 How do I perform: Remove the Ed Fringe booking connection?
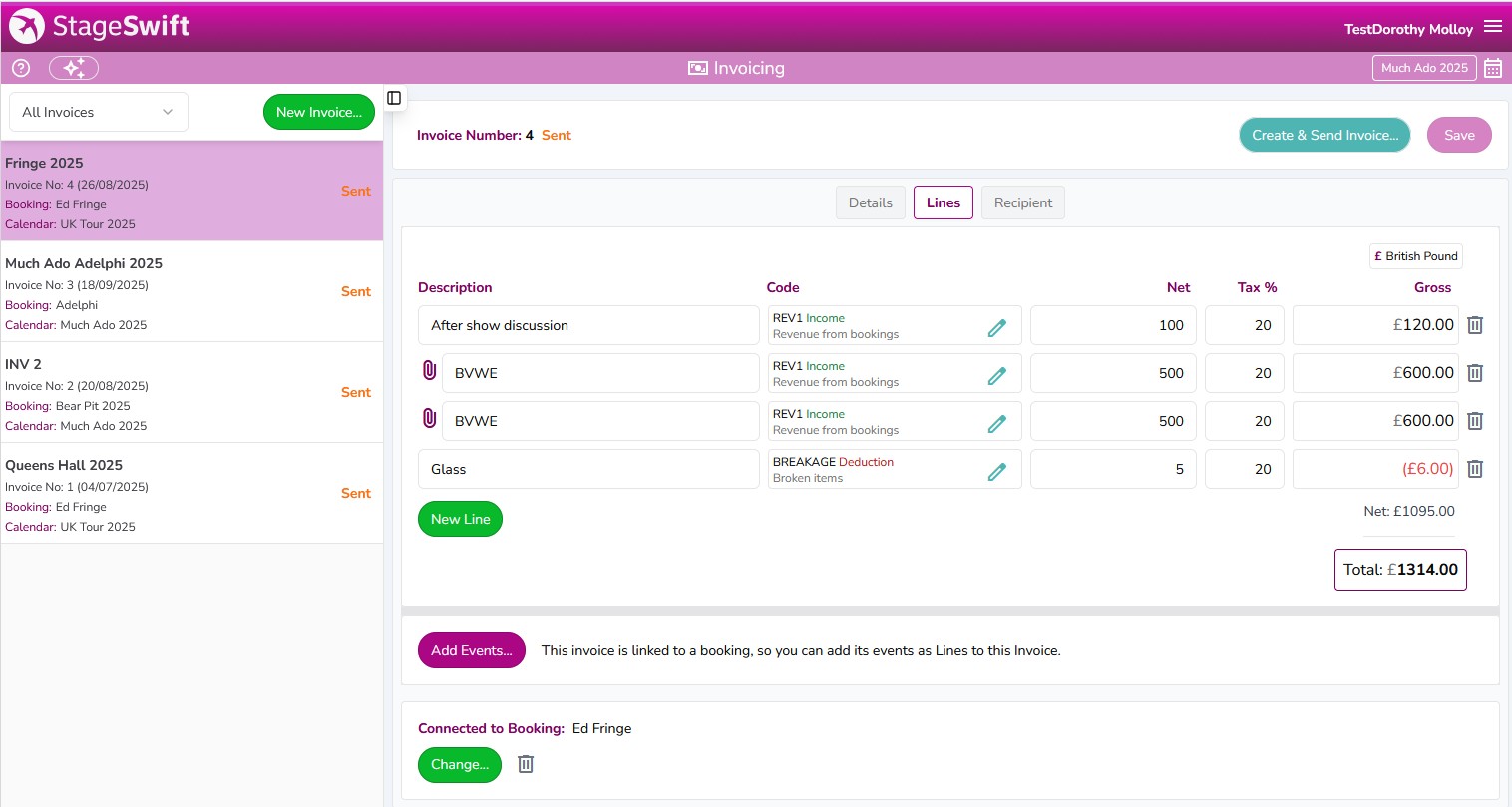(526, 764)
